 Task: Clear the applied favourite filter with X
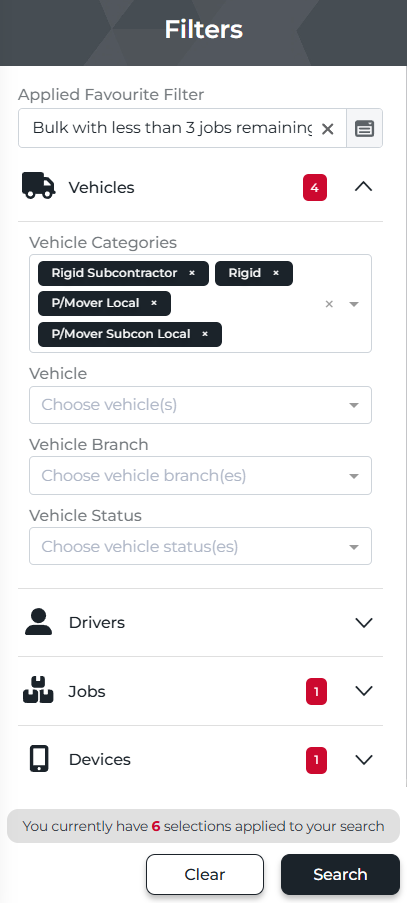click(x=327, y=128)
